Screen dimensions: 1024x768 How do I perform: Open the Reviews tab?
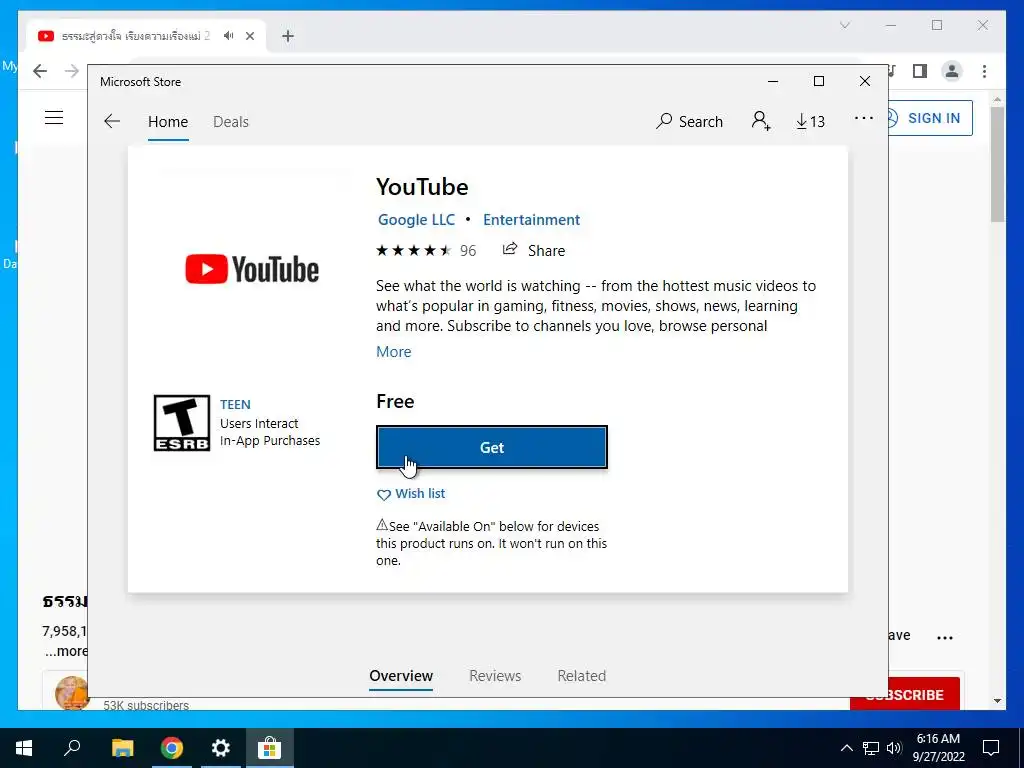click(x=495, y=676)
